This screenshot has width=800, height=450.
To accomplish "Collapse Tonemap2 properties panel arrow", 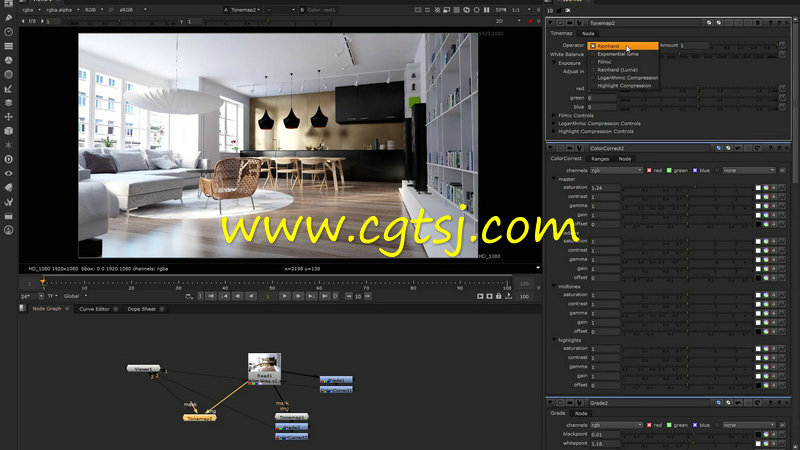I will pyautogui.click(x=551, y=23).
